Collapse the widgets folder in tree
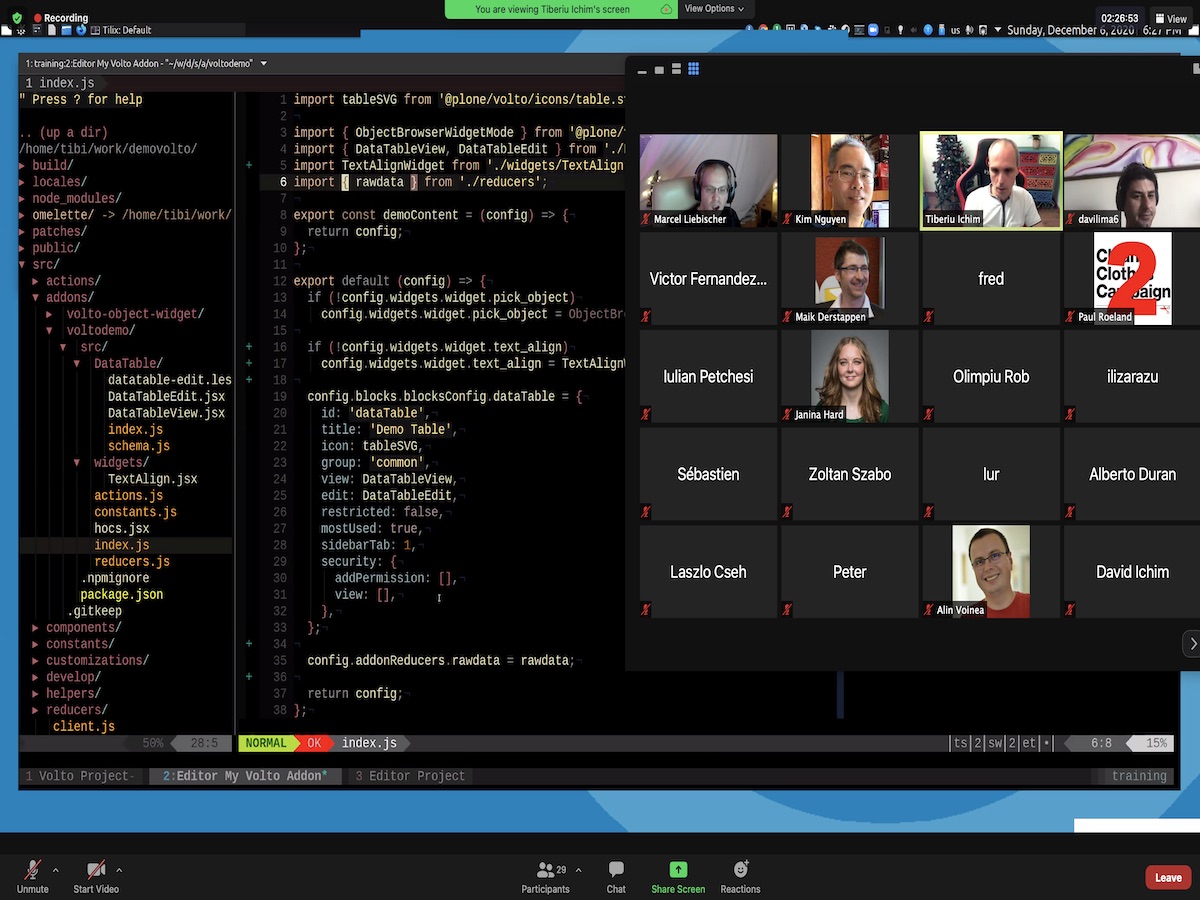Image resolution: width=1200 pixels, height=900 pixels. 78,463
